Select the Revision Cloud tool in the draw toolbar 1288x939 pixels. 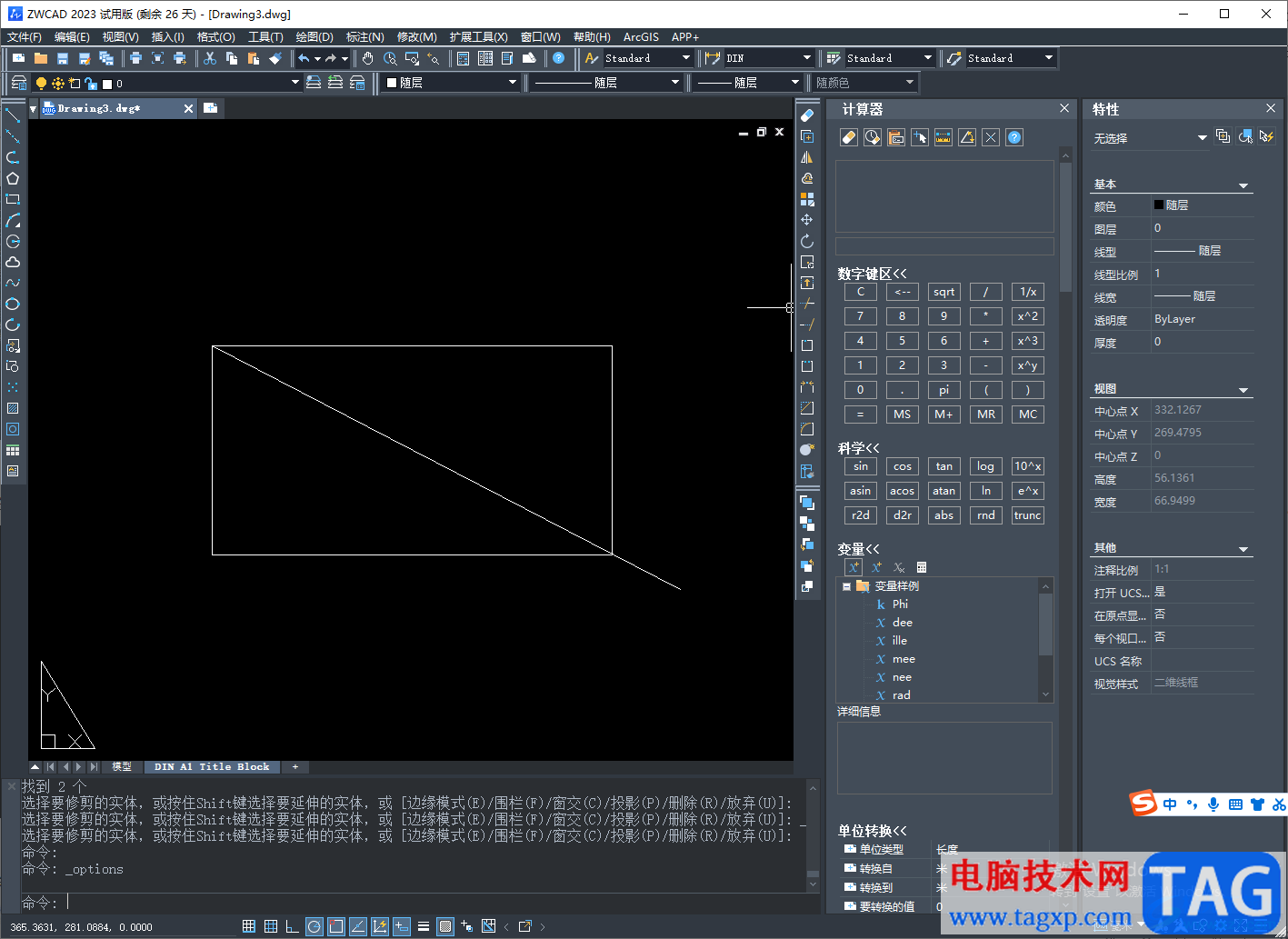(x=13, y=262)
